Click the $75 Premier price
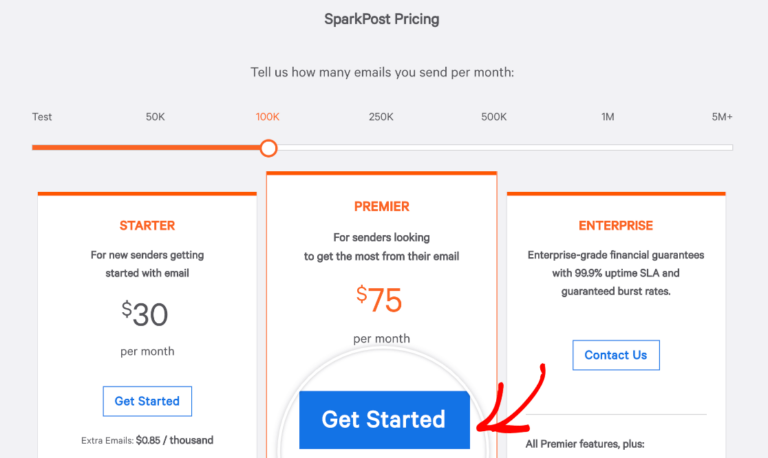768x458 pixels. 381,299
